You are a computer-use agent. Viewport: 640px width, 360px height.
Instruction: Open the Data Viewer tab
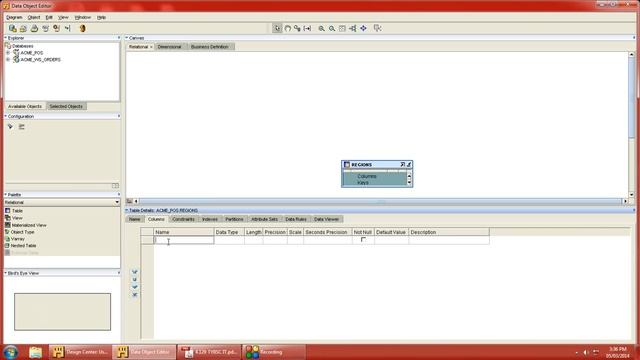(327, 219)
